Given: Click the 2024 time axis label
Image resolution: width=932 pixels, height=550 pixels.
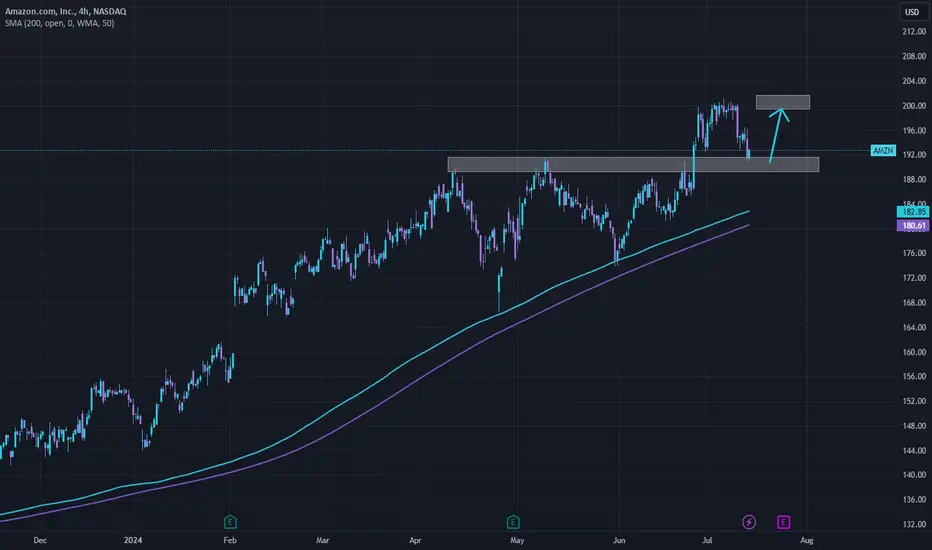Looking at the screenshot, I should [x=133, y=540].
